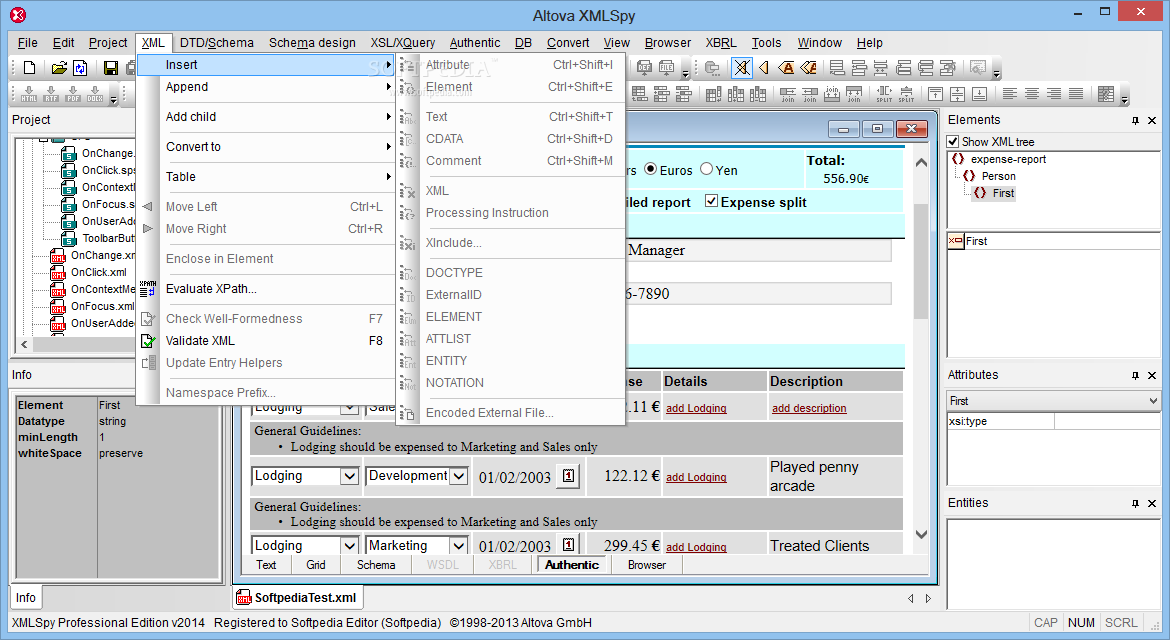Open the Lodging dropdown beside Development
The image size is (1170, 640).
(x=348, y=476)
